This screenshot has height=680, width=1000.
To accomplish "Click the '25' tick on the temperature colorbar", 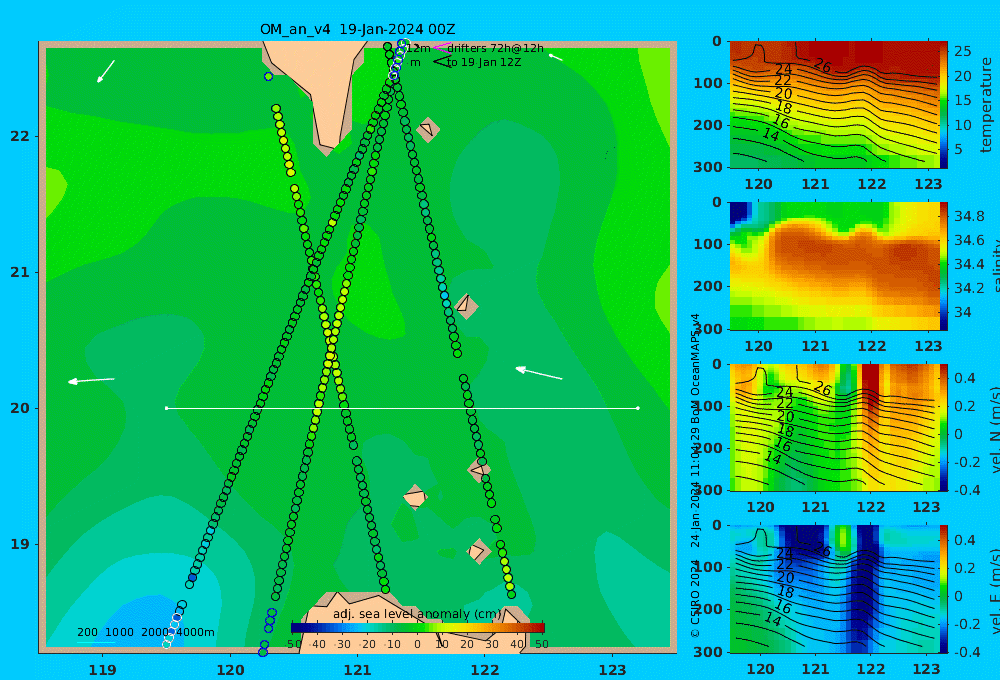I will 962,51.
